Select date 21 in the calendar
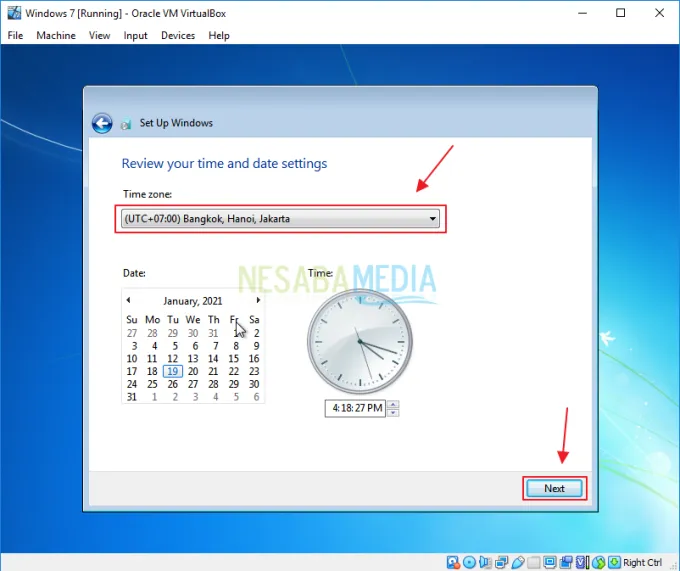680x571 pixels. tap(213, 371)
